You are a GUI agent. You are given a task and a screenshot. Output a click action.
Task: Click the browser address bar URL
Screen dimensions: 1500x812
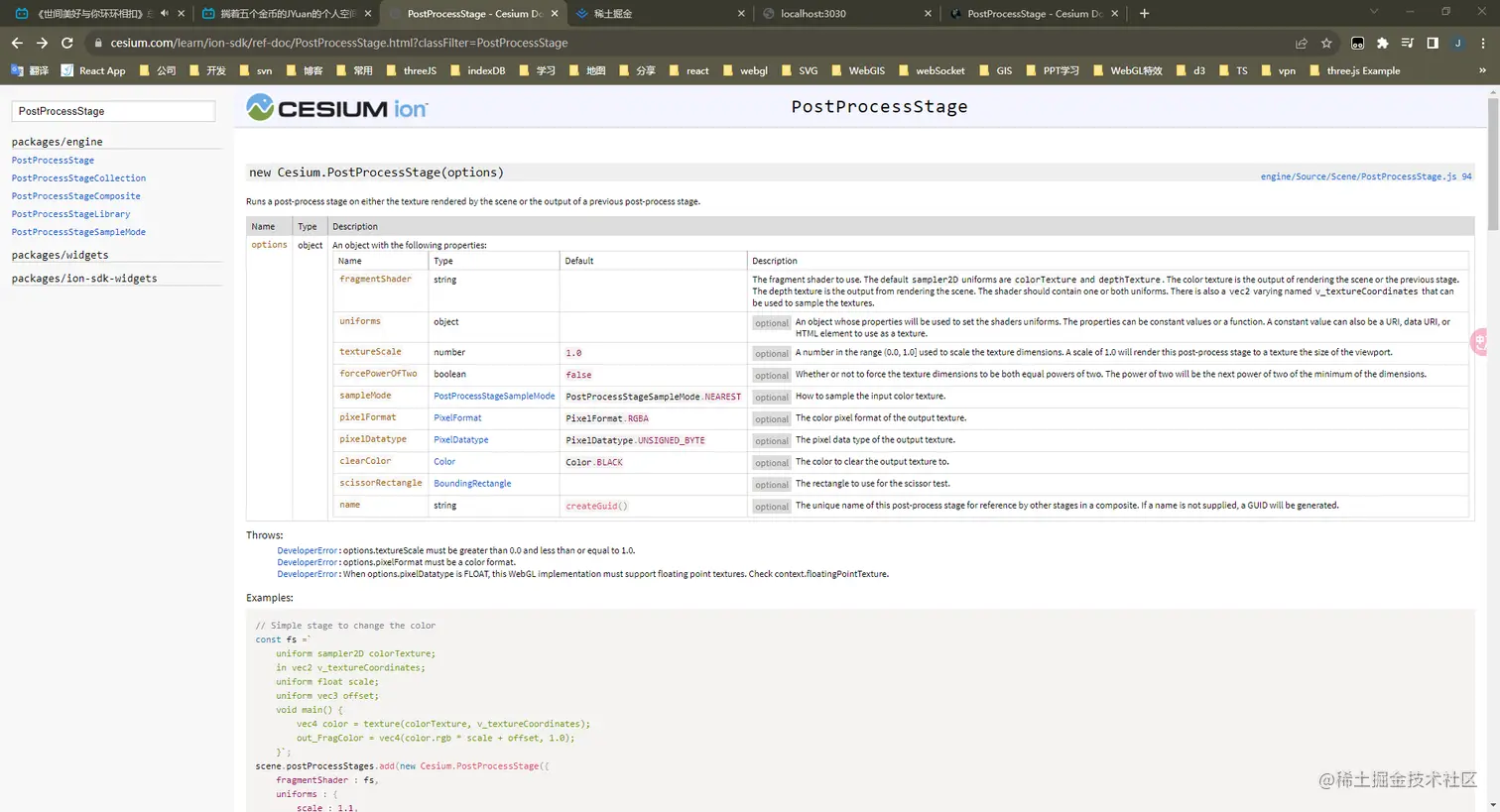click(339, 43)
